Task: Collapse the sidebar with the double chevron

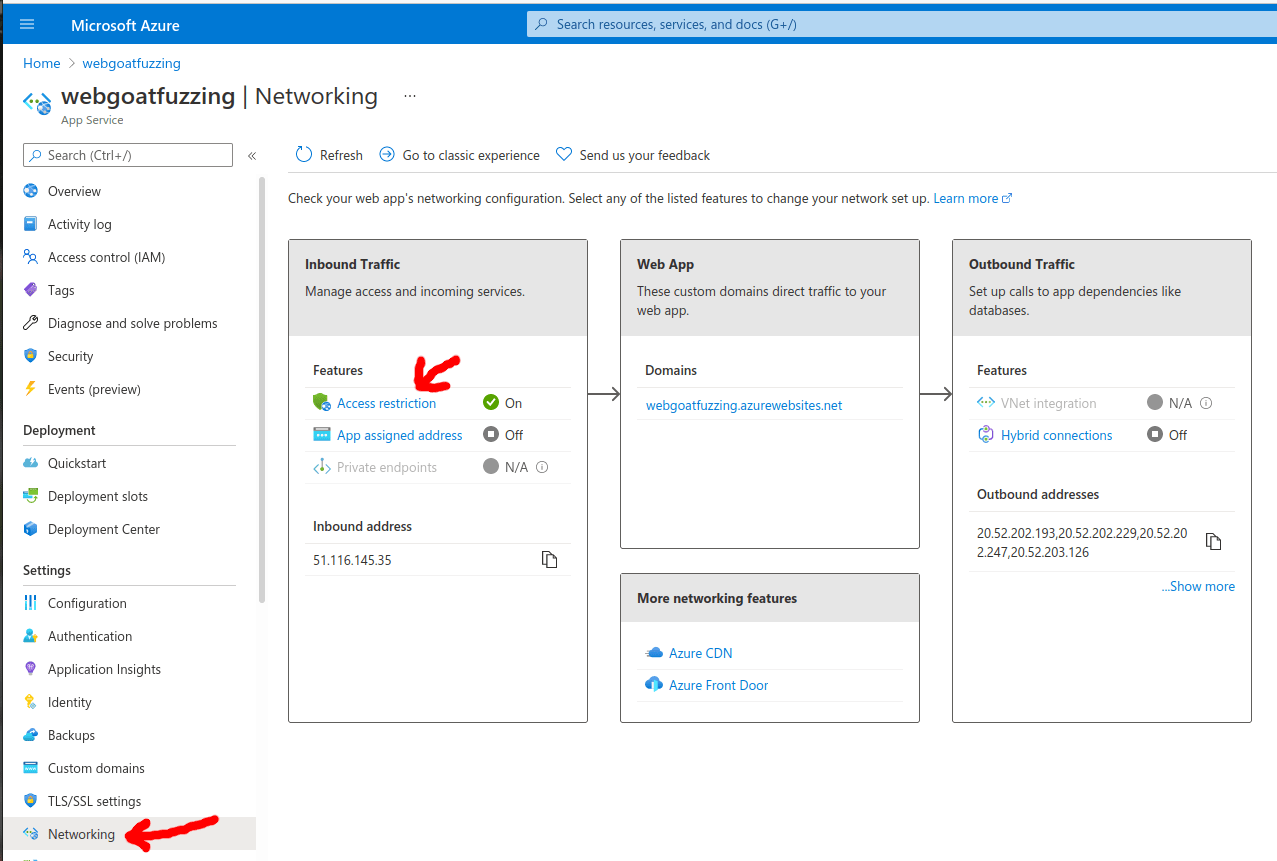Action: pyautogui.click(x=252, y=155)
